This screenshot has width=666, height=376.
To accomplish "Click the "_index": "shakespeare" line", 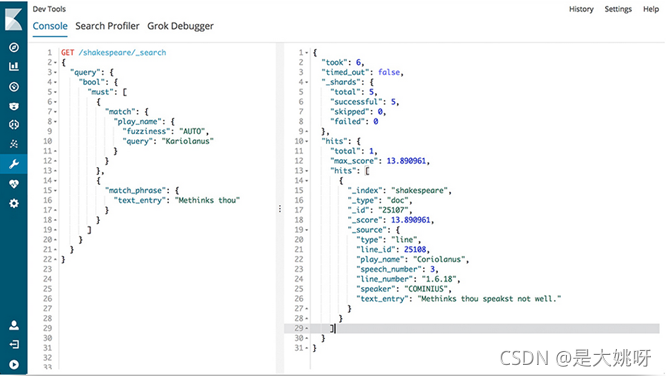I will coord(400,190).
